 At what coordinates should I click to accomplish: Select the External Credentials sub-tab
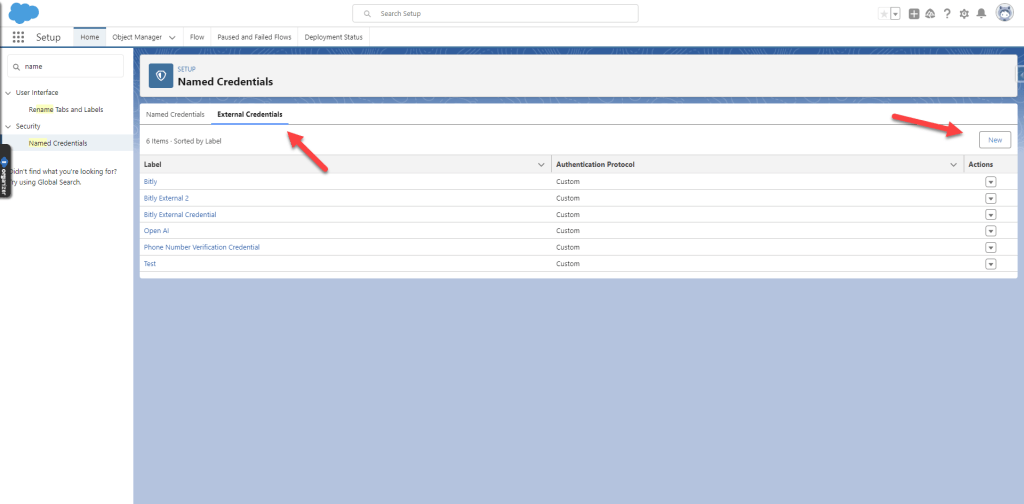249,114
